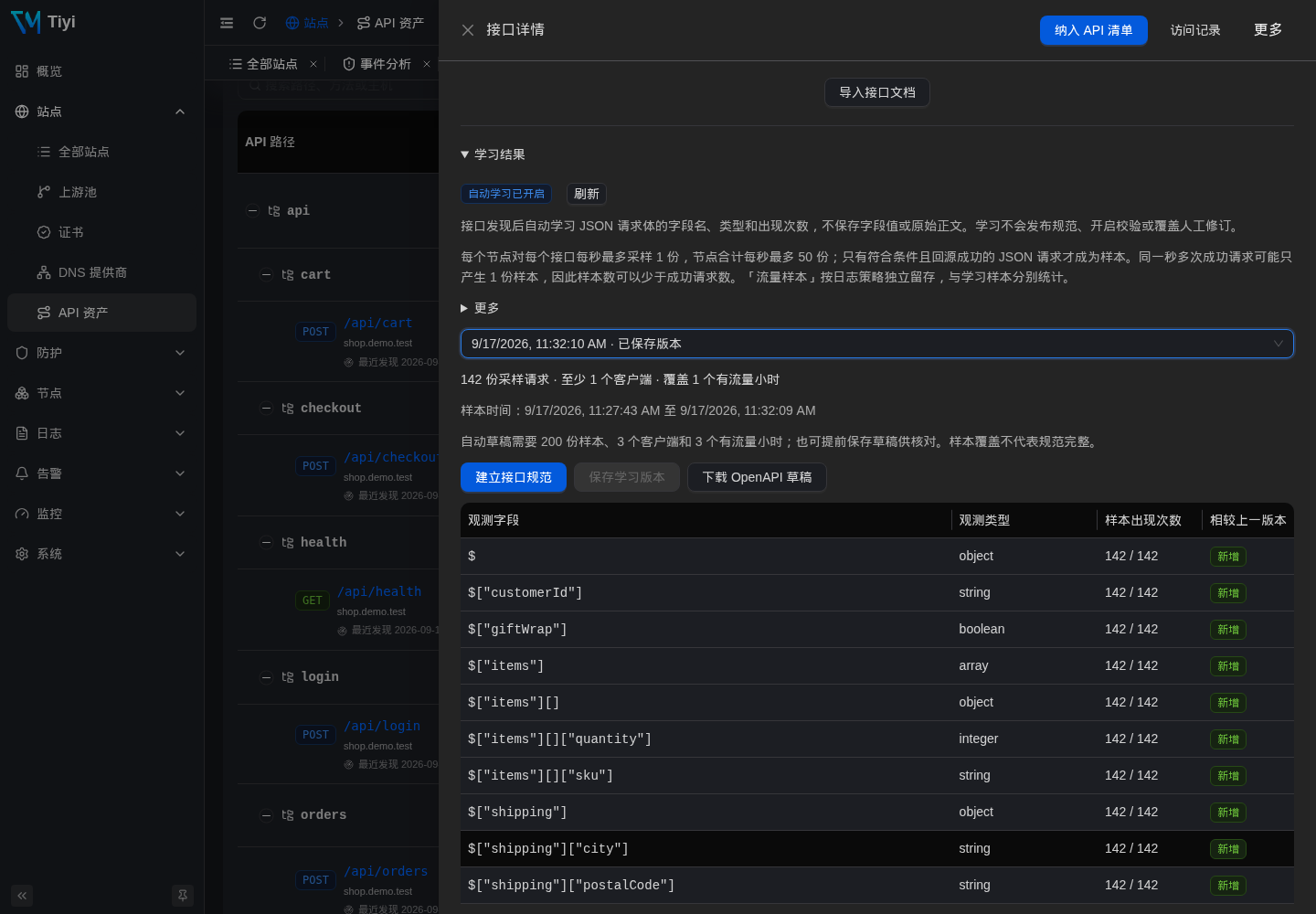The image size is (1316, 914).
Task: Open the /api/cart endpoint link
Action: click(x=378, y=323)
